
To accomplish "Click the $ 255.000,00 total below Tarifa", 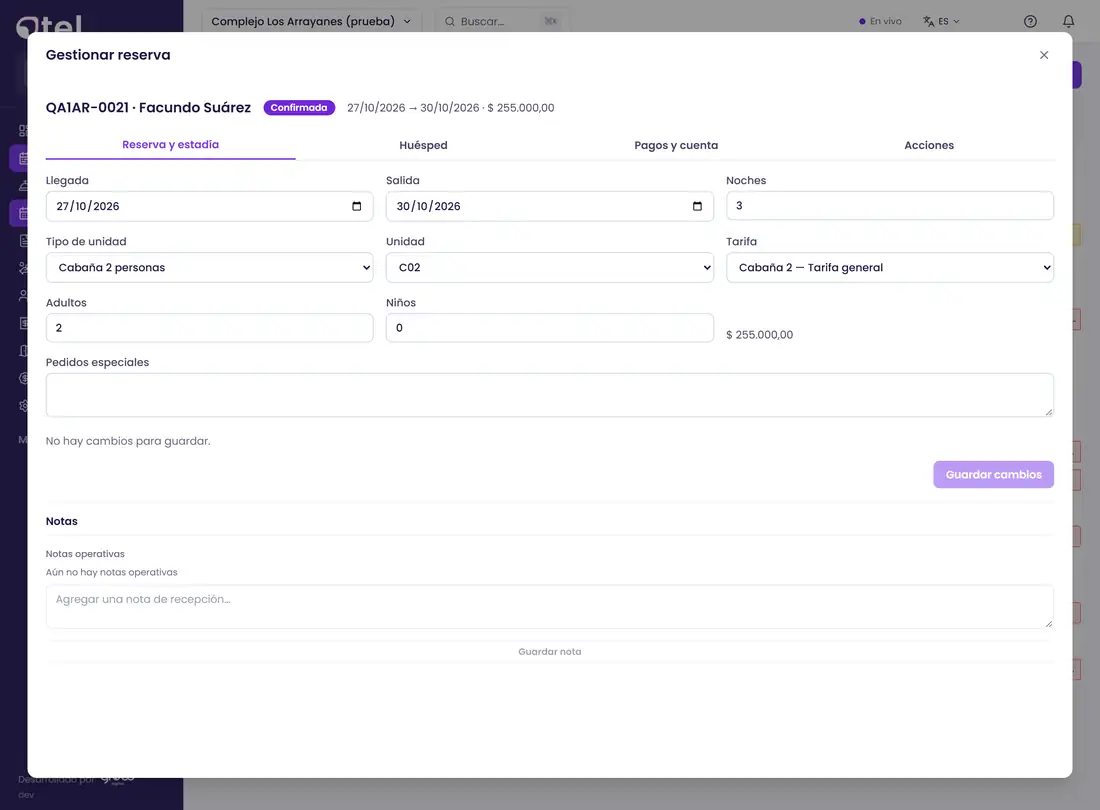I will (x=760, y=335).
